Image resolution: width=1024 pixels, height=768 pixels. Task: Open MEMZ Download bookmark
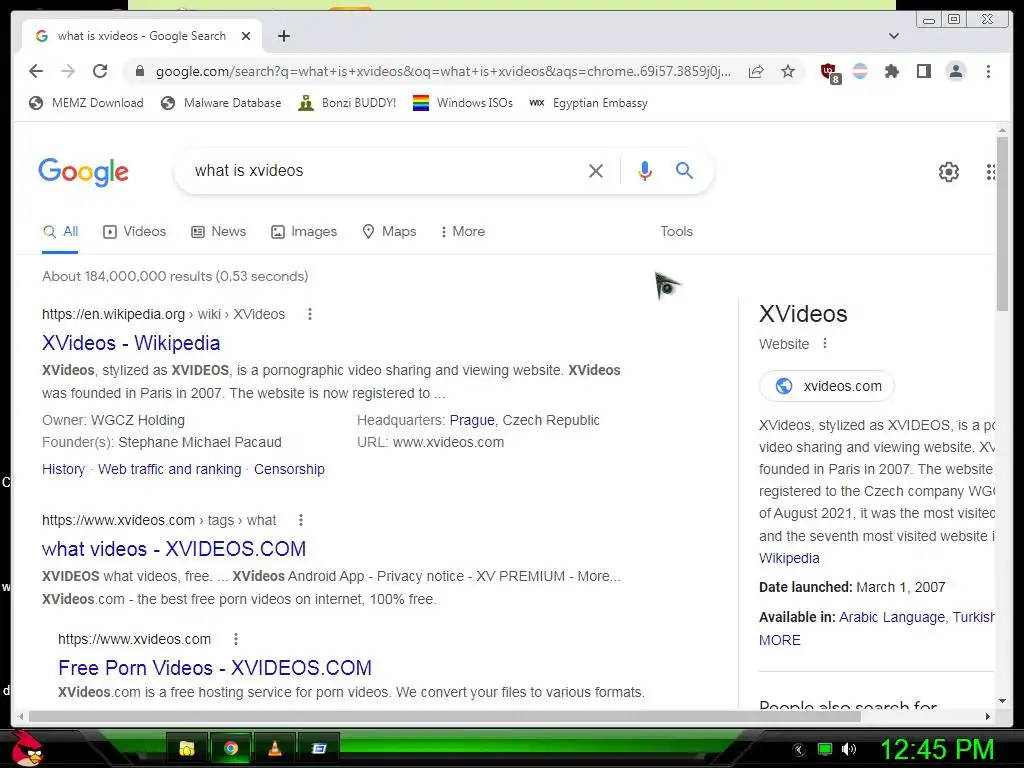pyautogui.click(x=86, y=103)
